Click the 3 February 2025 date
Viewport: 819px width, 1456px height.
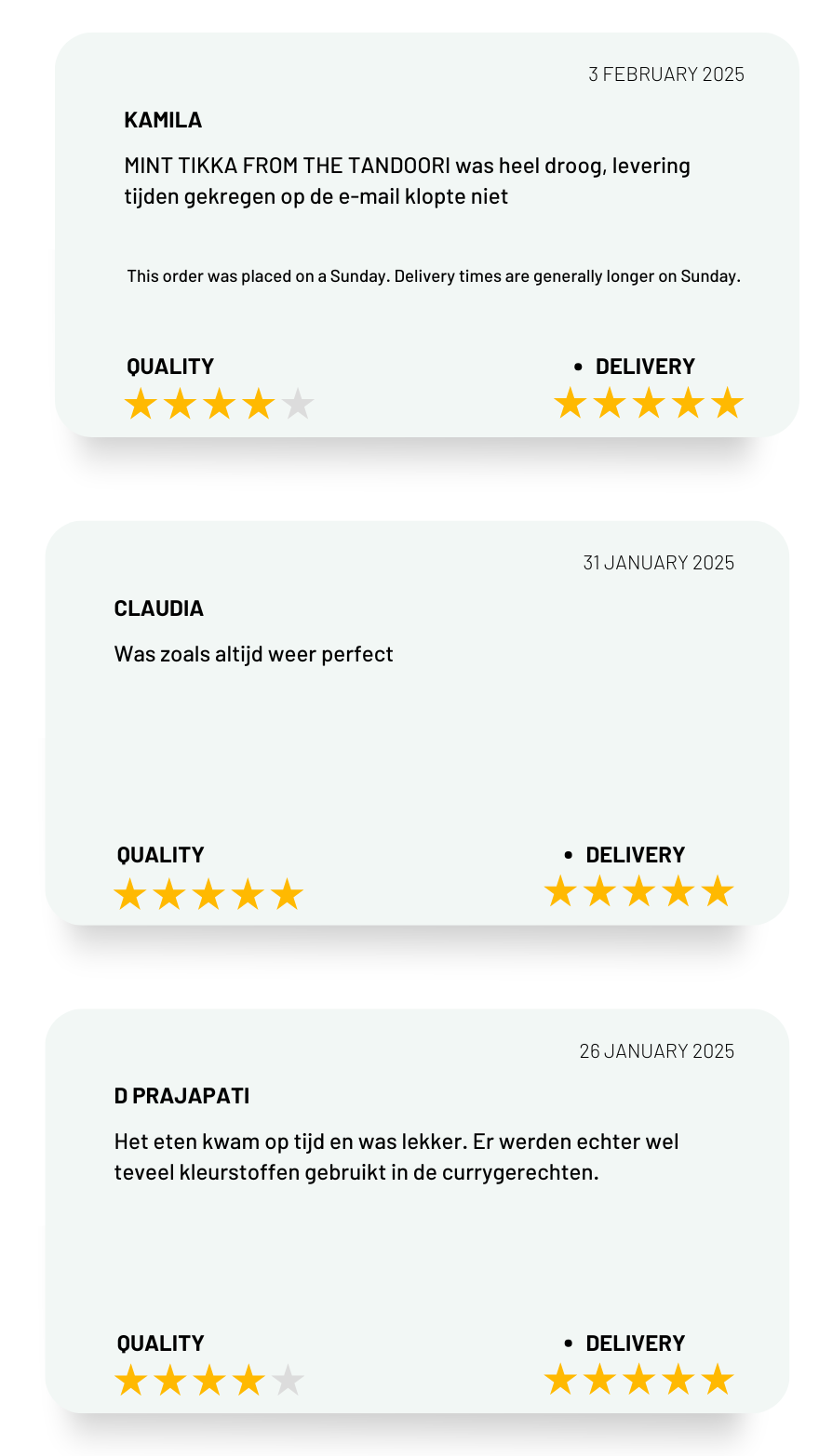[666, 74]
